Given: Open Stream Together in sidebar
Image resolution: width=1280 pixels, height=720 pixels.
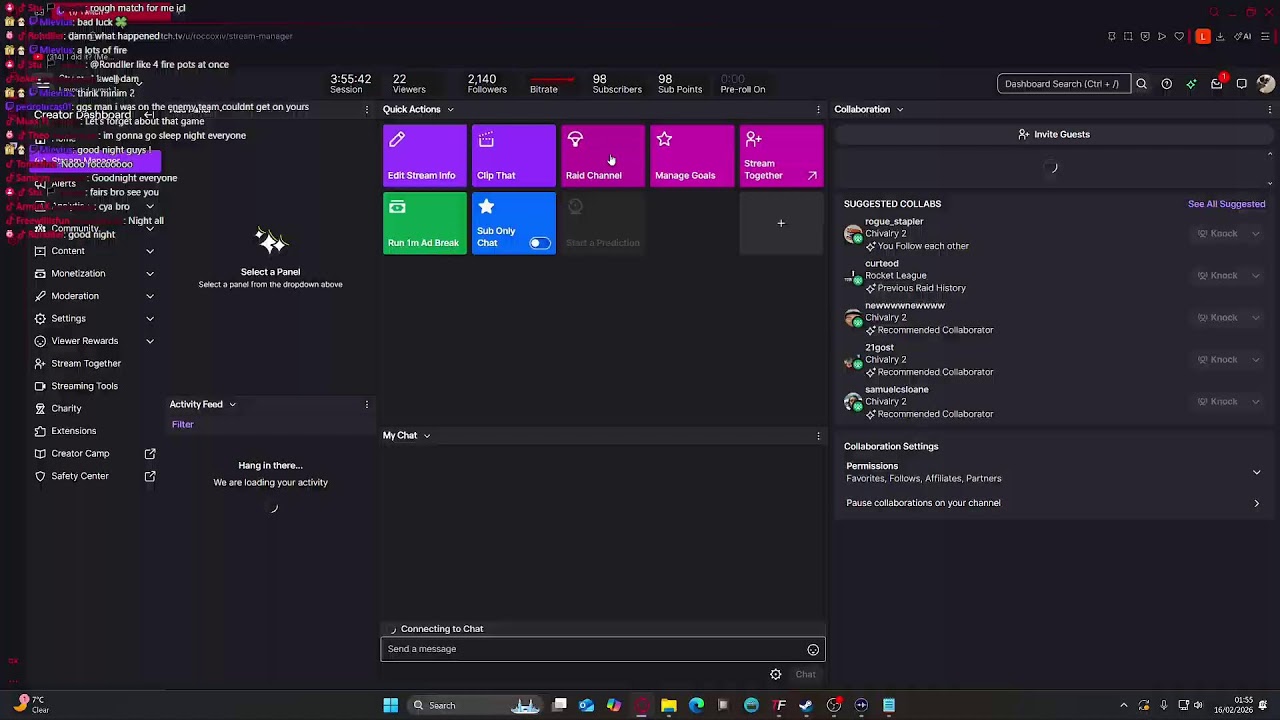Looking at the screenshot, I should [86, 363].
